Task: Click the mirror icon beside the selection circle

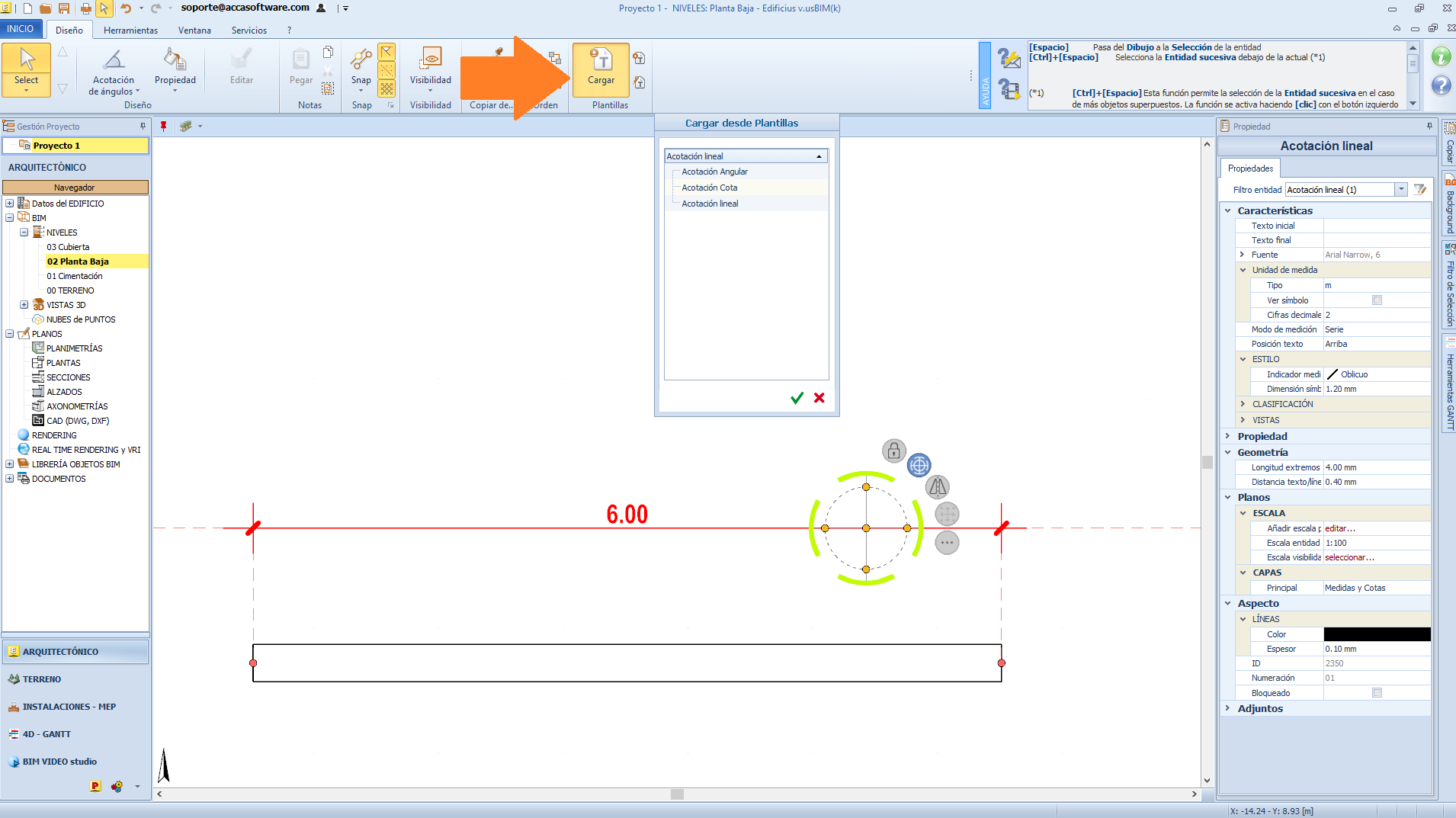Action: [937, 486]
